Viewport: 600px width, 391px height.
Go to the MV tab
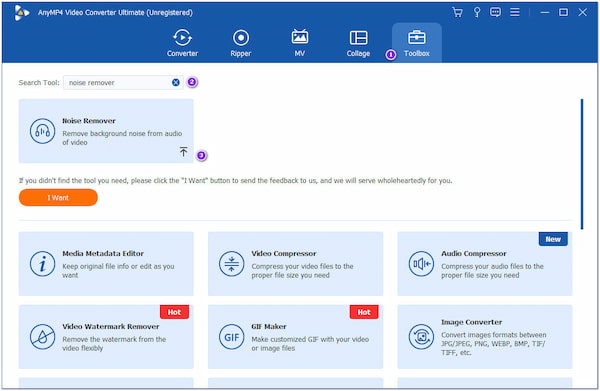[x=300, y=42]
